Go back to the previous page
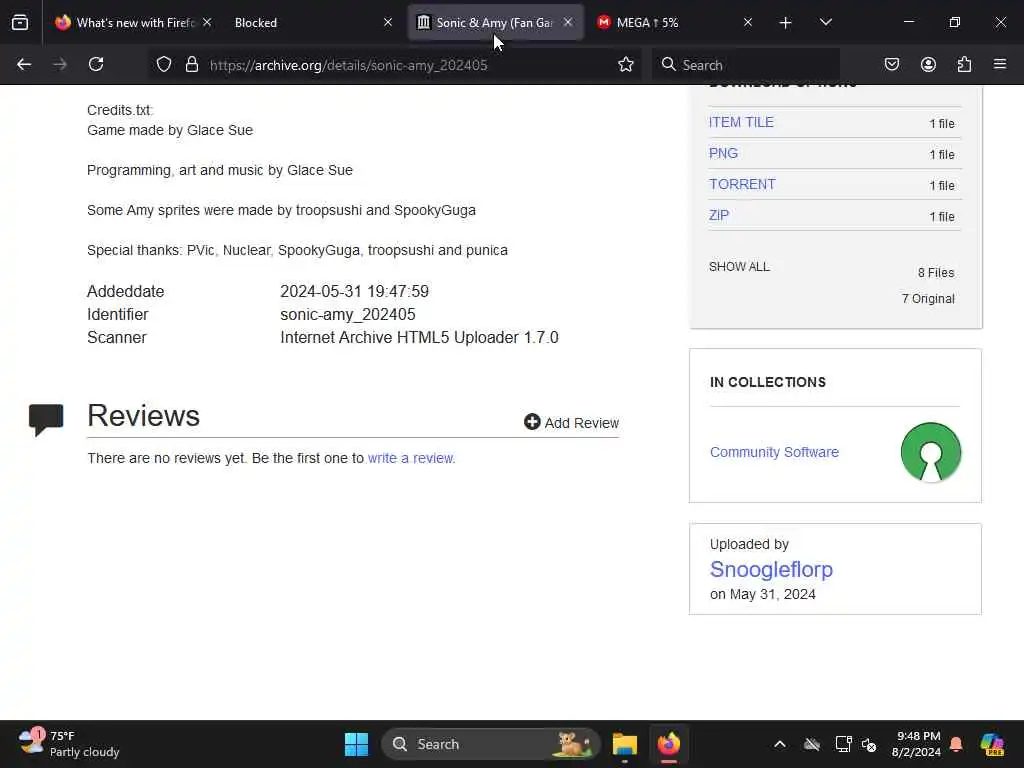Image resolution: width=1024 pixels, height=768 pixels. click(24, 64)
